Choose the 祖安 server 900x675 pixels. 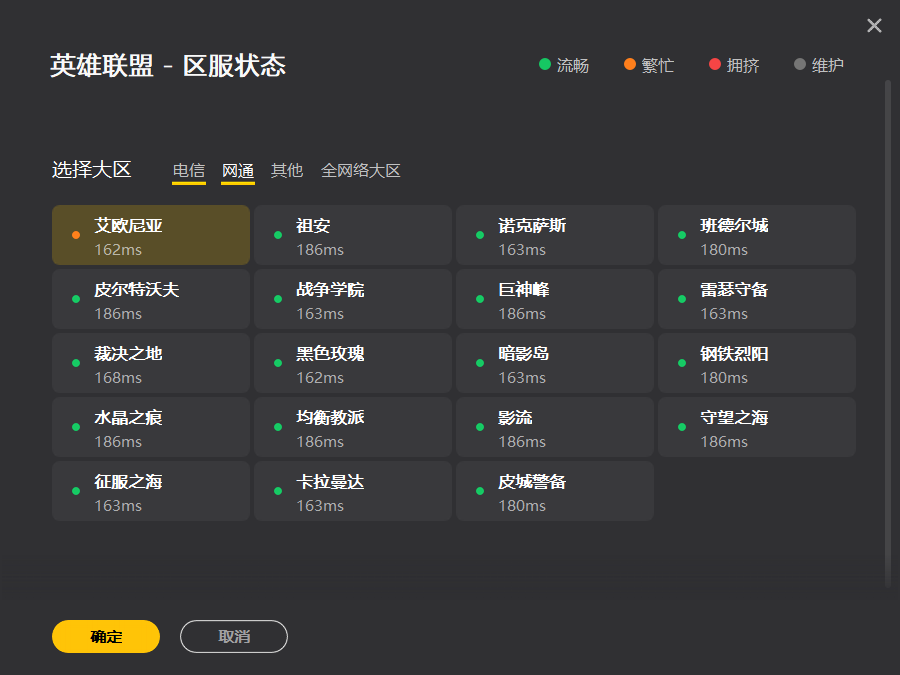click(353, 235)
